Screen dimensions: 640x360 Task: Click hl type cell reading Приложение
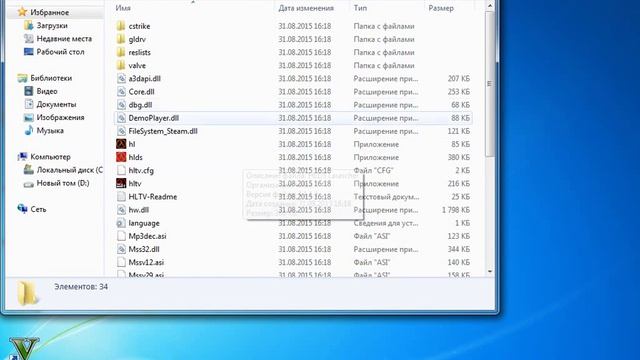[x=376, y=144]
